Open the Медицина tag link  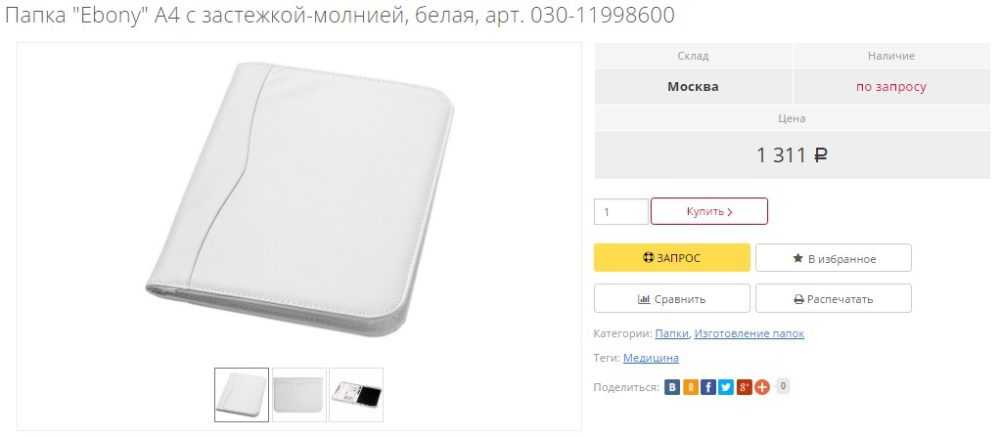pyautogui.click(x=651, y=358)
